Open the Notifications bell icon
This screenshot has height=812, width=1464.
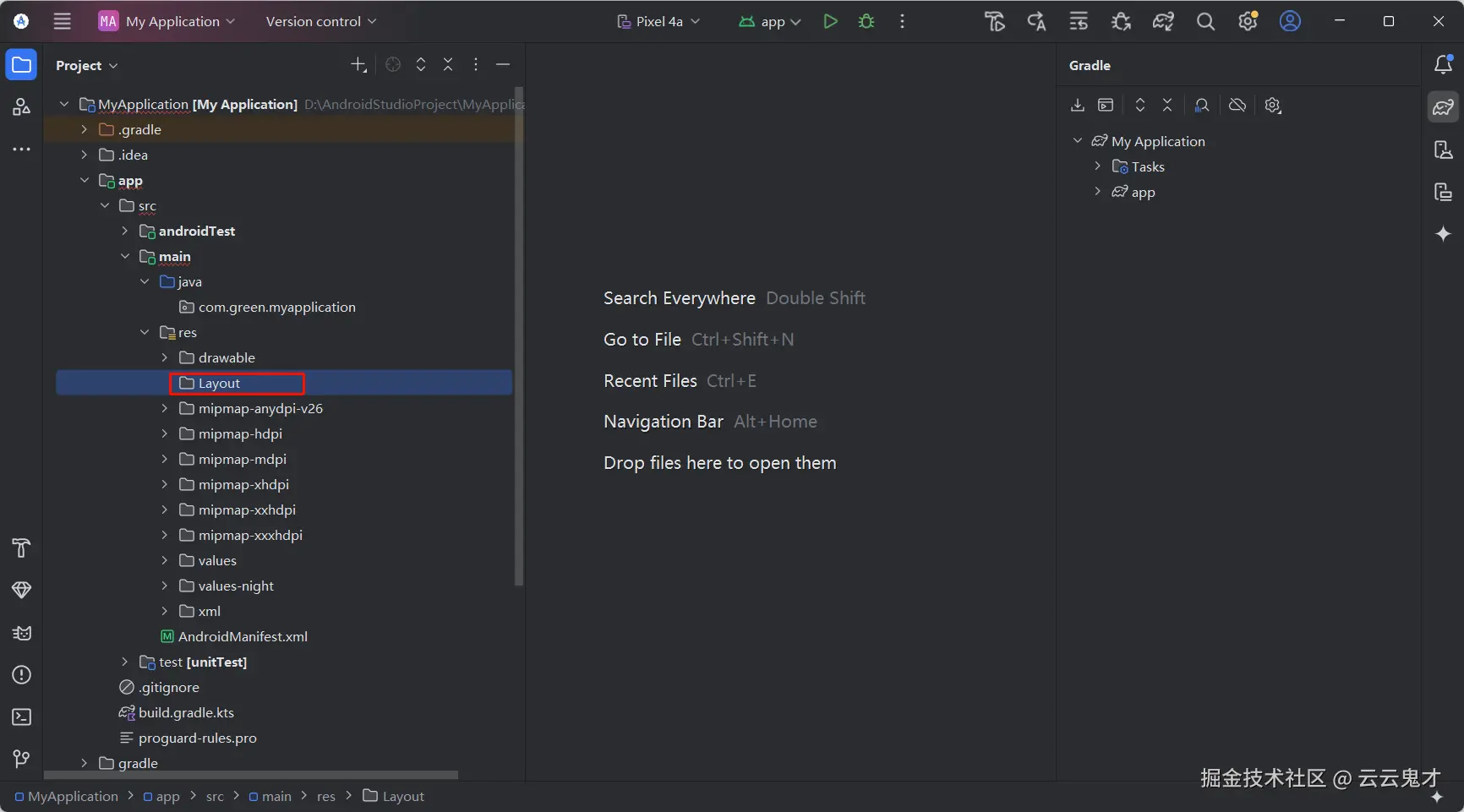[1443, 64]
